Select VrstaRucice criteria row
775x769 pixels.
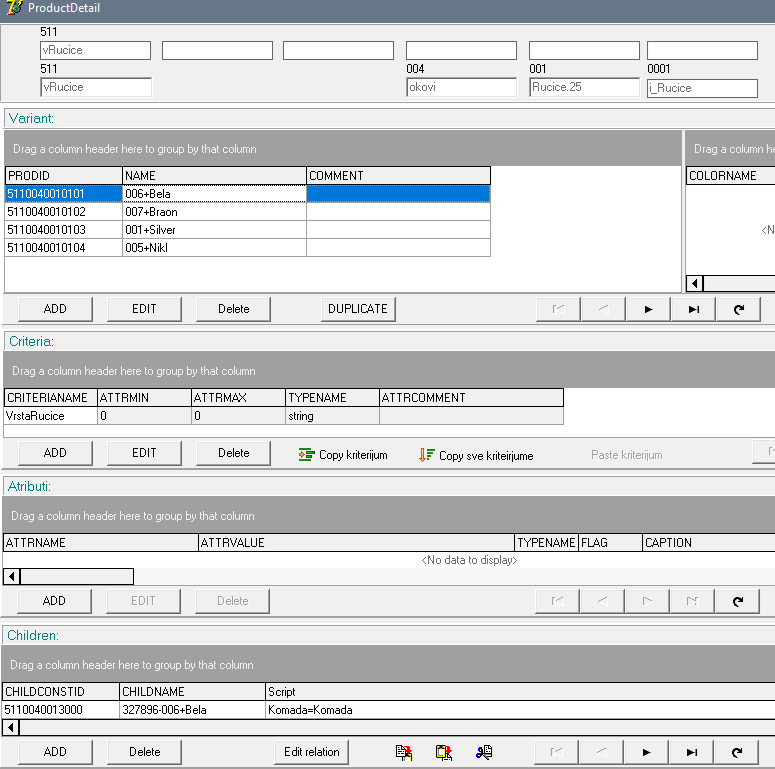pyautogui.click(x=284, y=416)
